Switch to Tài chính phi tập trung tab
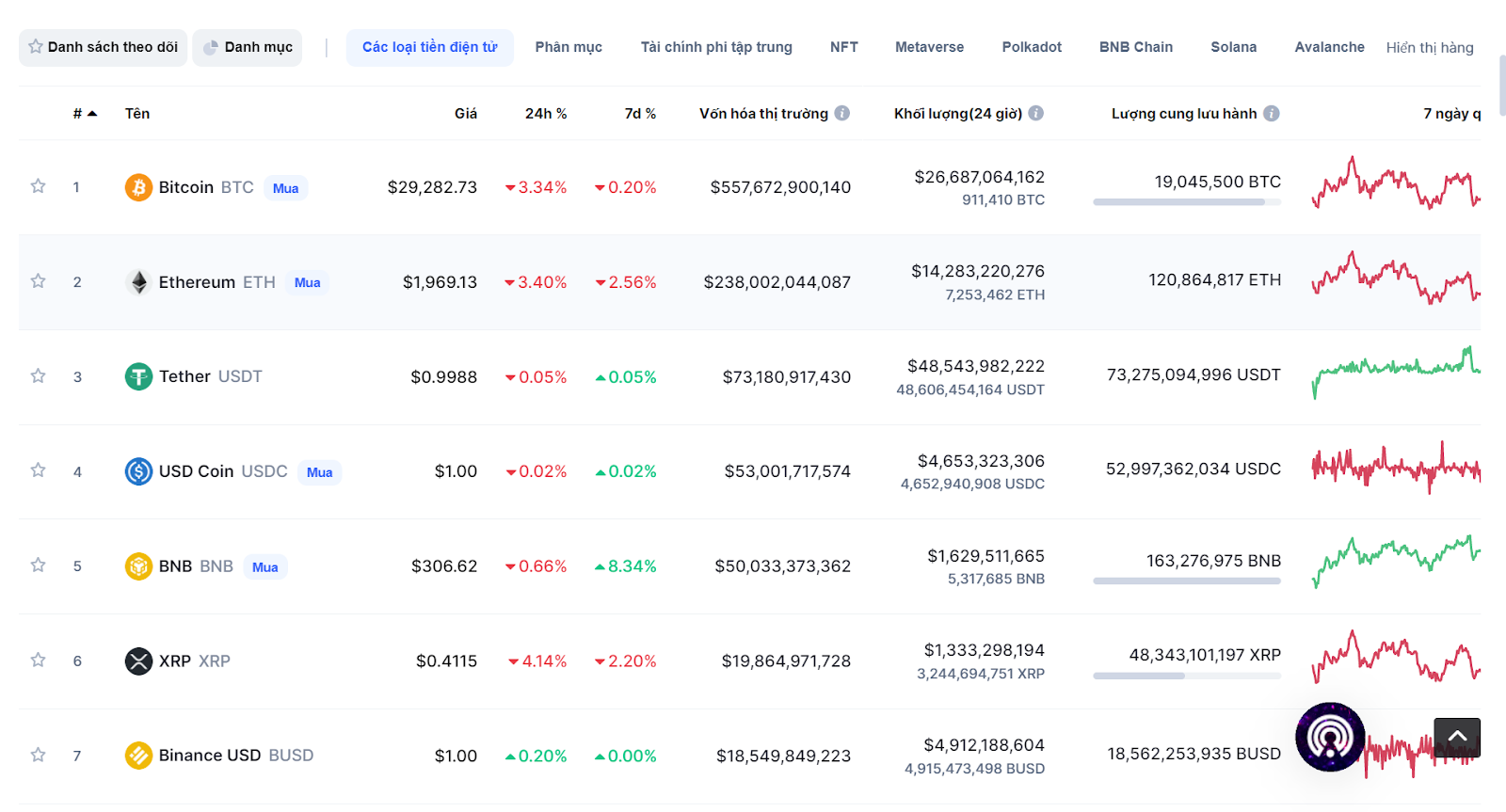The height and width of the screenshot is (812, 1506). pyautogui.click(x=716, y=47)
